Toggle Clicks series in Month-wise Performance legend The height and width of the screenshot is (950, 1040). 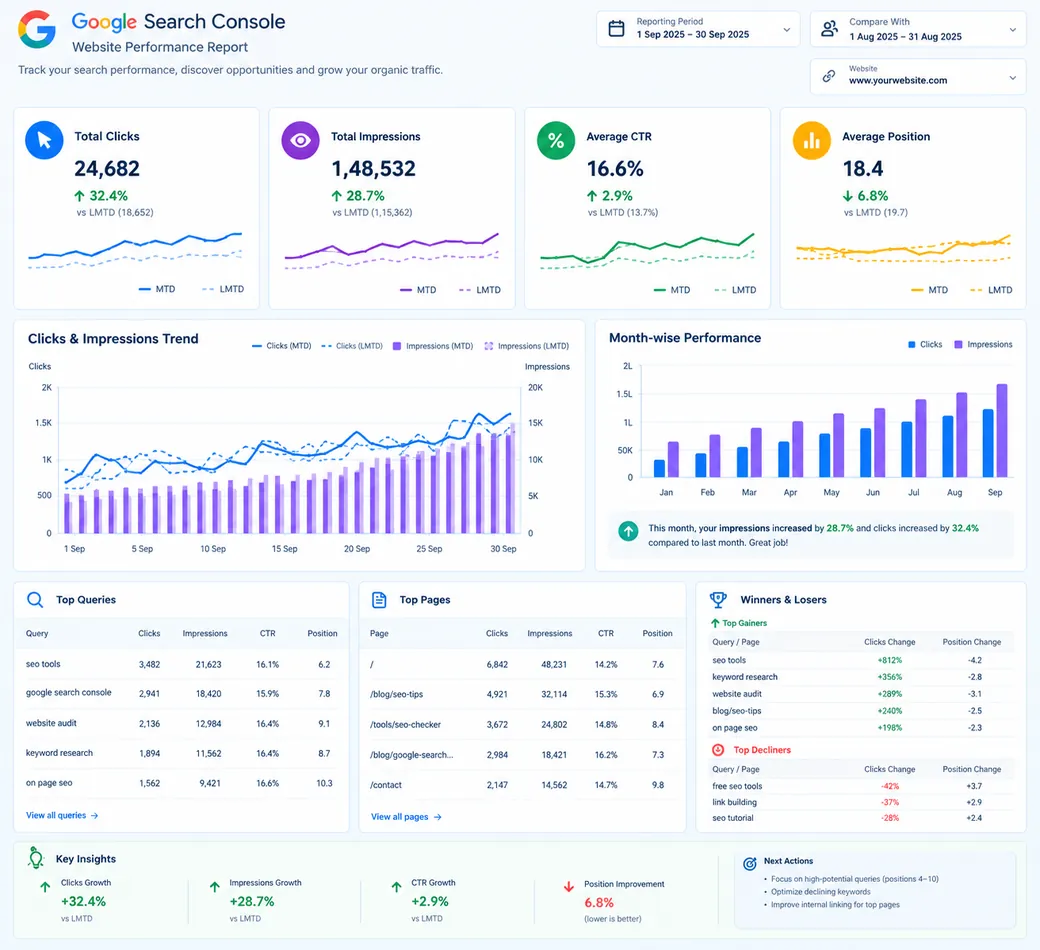925,344
